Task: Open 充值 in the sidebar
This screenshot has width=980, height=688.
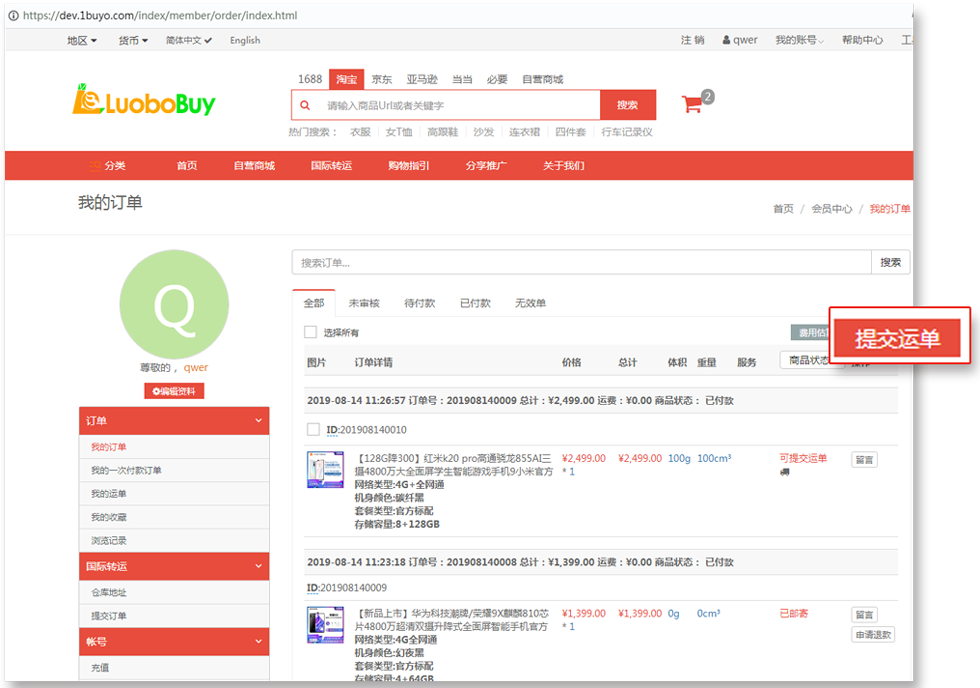Action: [100, 667]
